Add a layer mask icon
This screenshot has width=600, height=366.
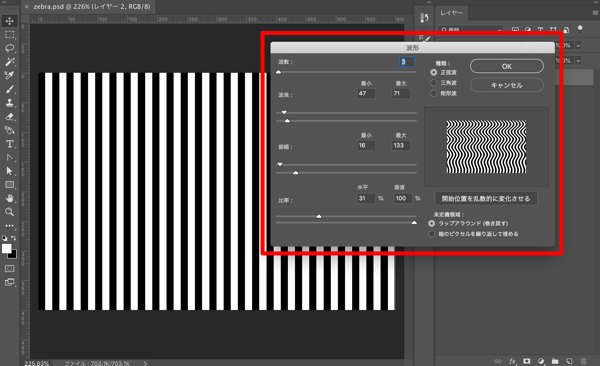pyautogui.click(x=527, y=361)
